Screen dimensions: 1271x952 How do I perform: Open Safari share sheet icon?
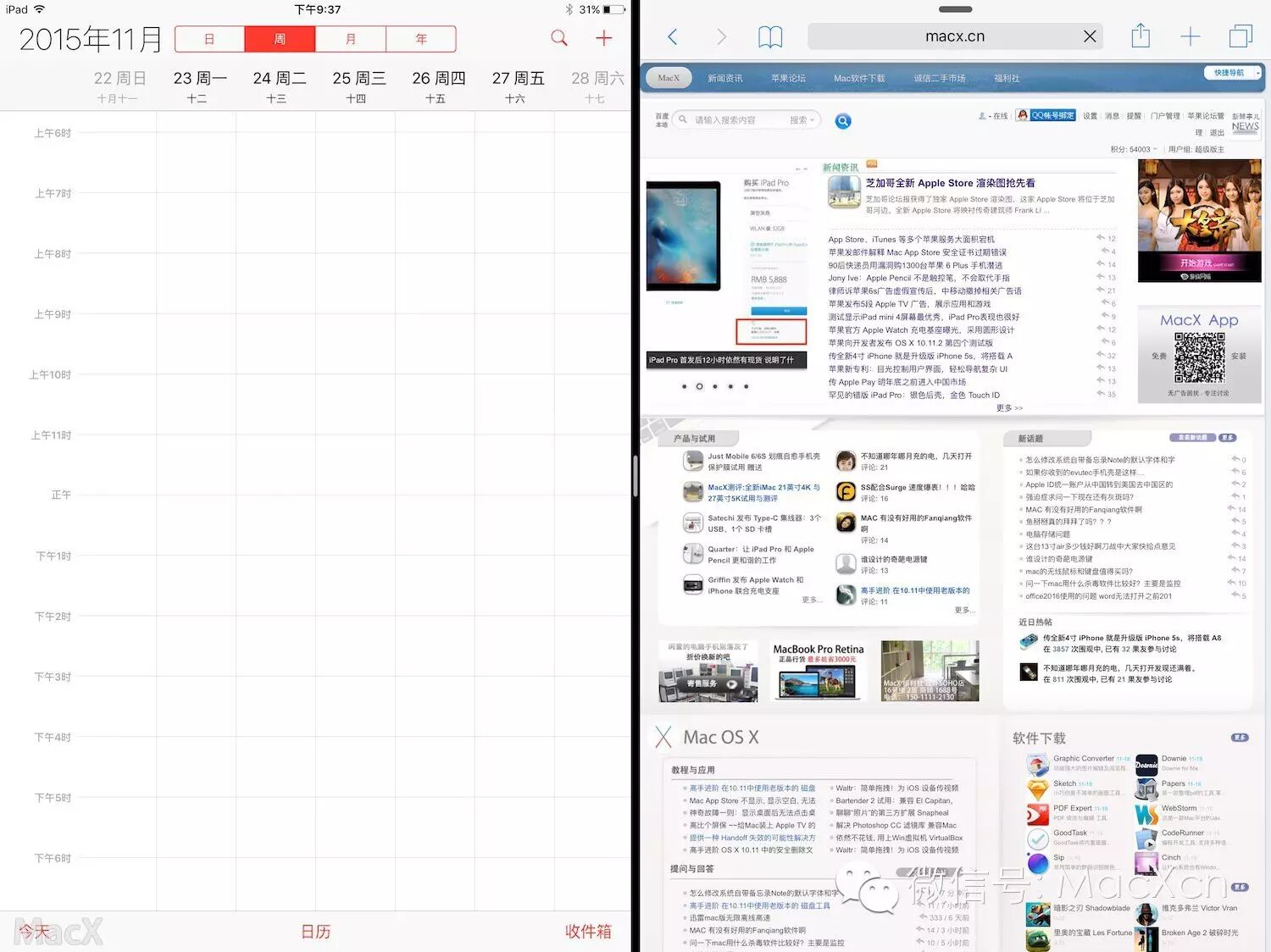1141,36
